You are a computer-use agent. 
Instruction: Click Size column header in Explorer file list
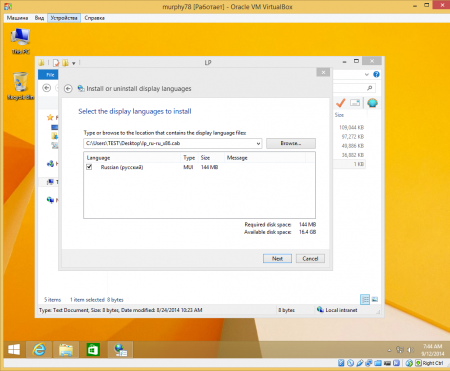(339, 115)
